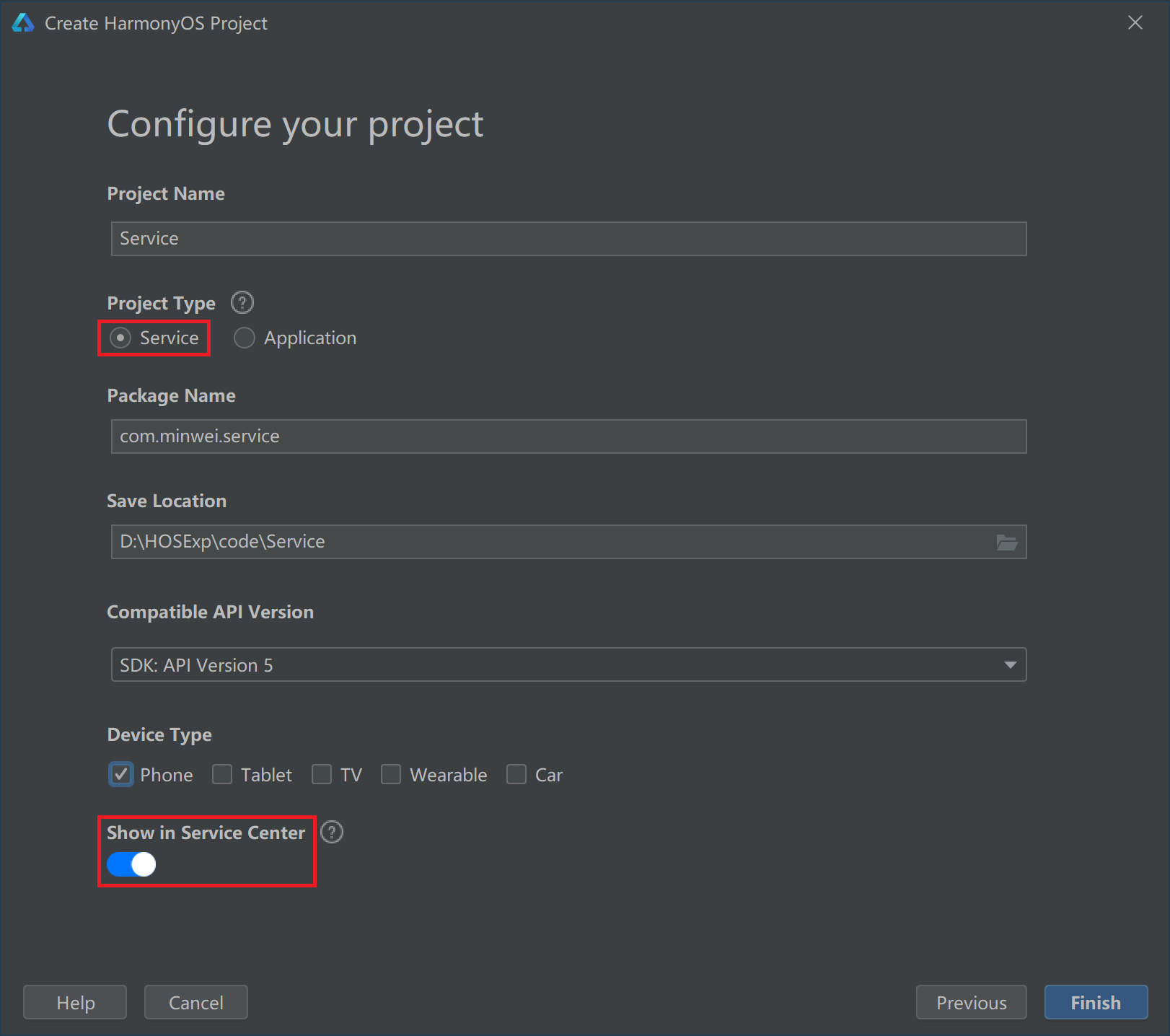Go back with the Previous button

click(971, 1002)
